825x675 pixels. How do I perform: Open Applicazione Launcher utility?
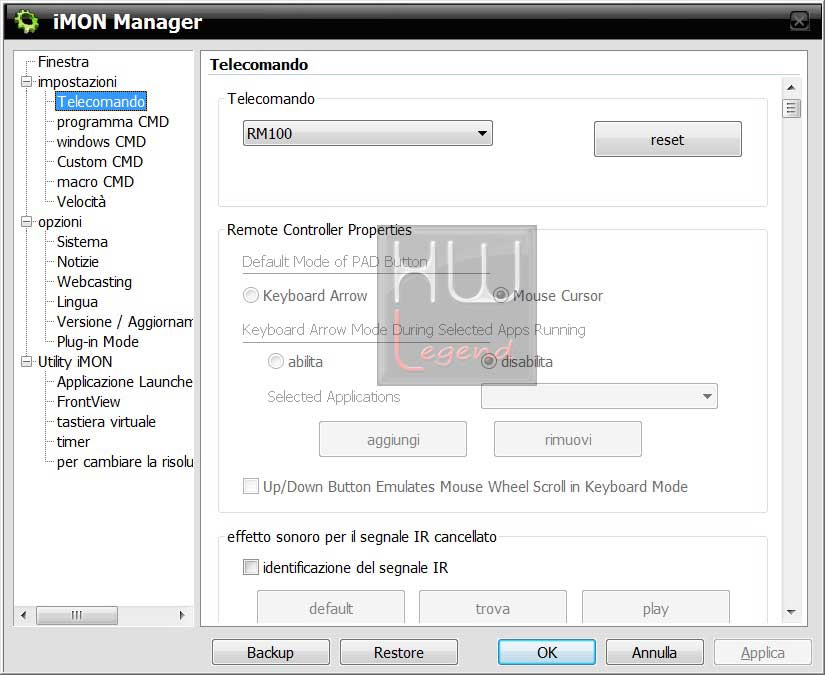coord(125,381)
